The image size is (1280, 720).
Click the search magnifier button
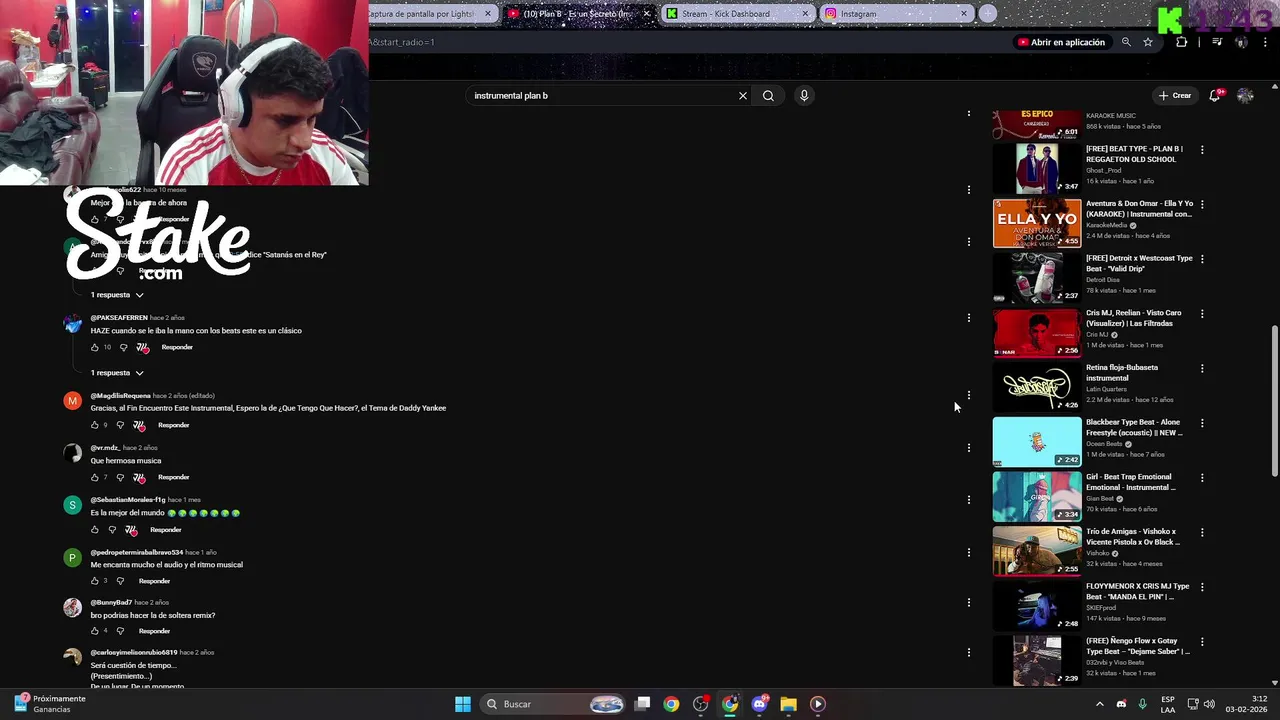coord(768,96)
